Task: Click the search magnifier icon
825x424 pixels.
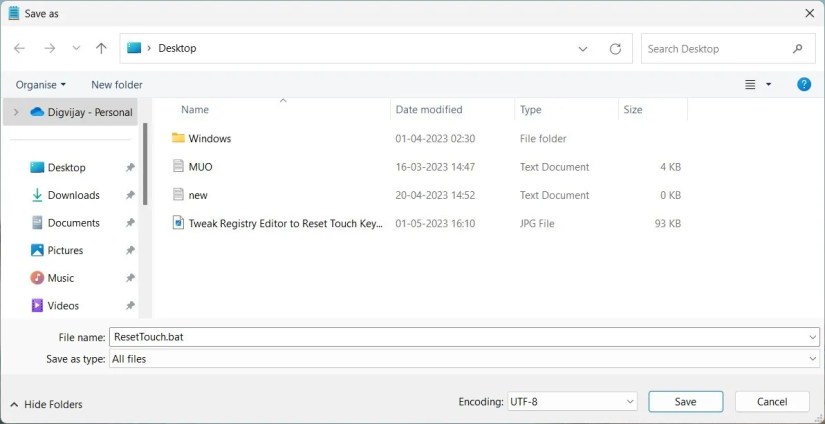Action: (x=798, y=49)
